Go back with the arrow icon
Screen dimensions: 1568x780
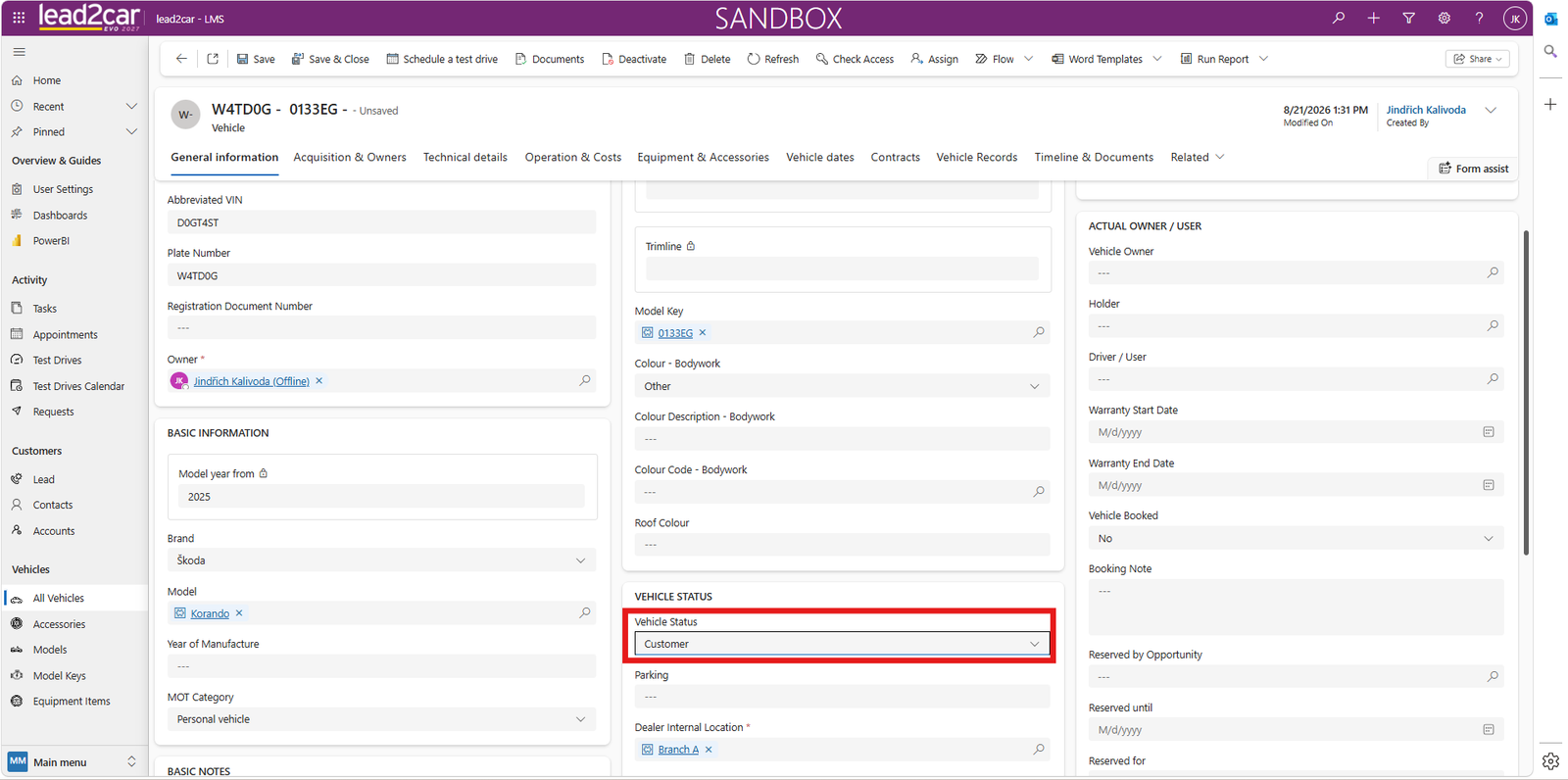click(181, 59)
